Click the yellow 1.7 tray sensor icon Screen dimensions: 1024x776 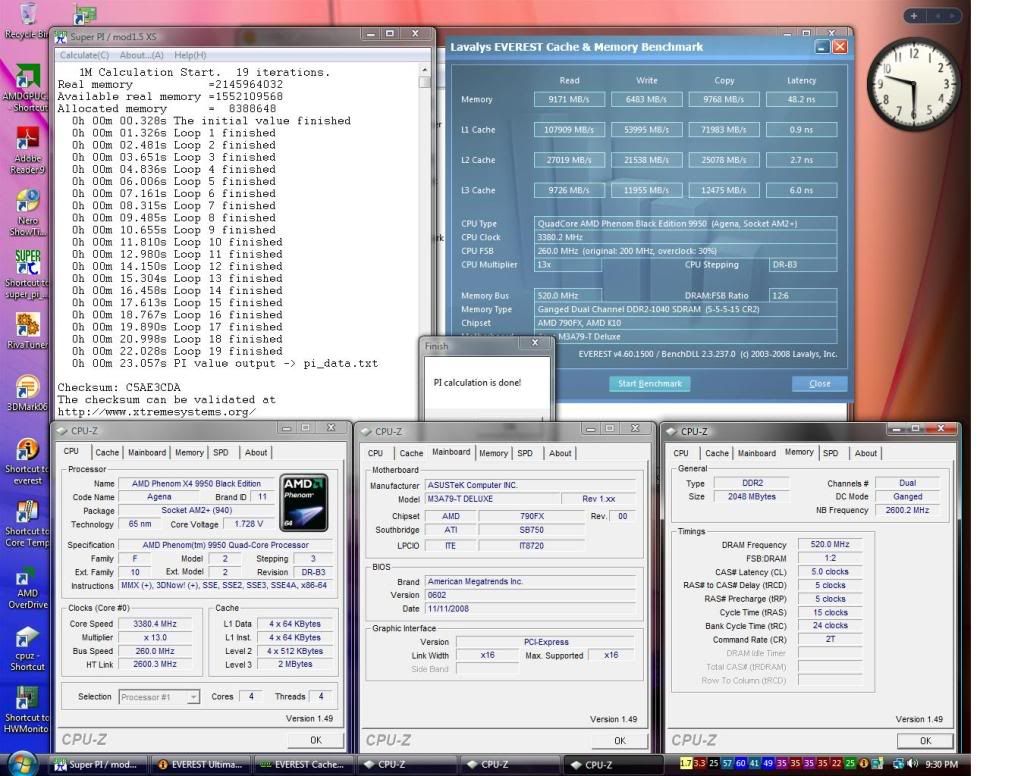click(686, 764)
